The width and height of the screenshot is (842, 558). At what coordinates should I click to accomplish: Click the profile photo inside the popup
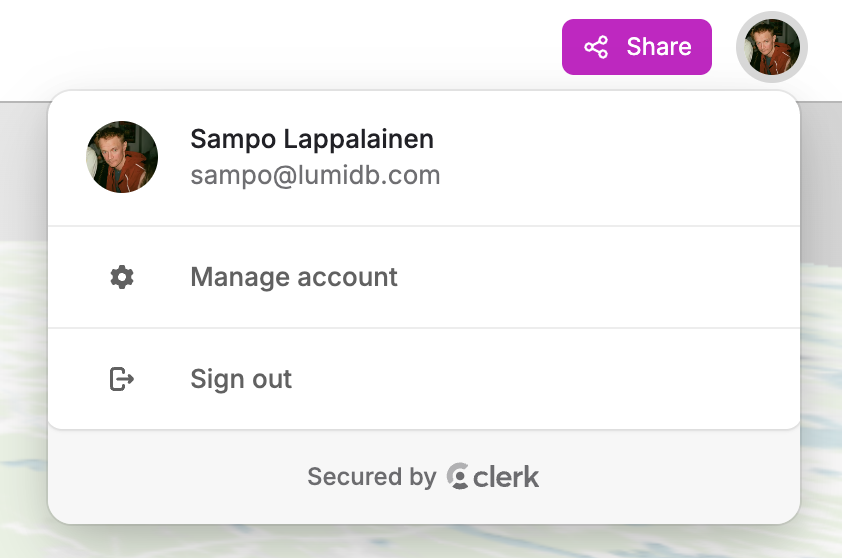click(x=122, y=157)
